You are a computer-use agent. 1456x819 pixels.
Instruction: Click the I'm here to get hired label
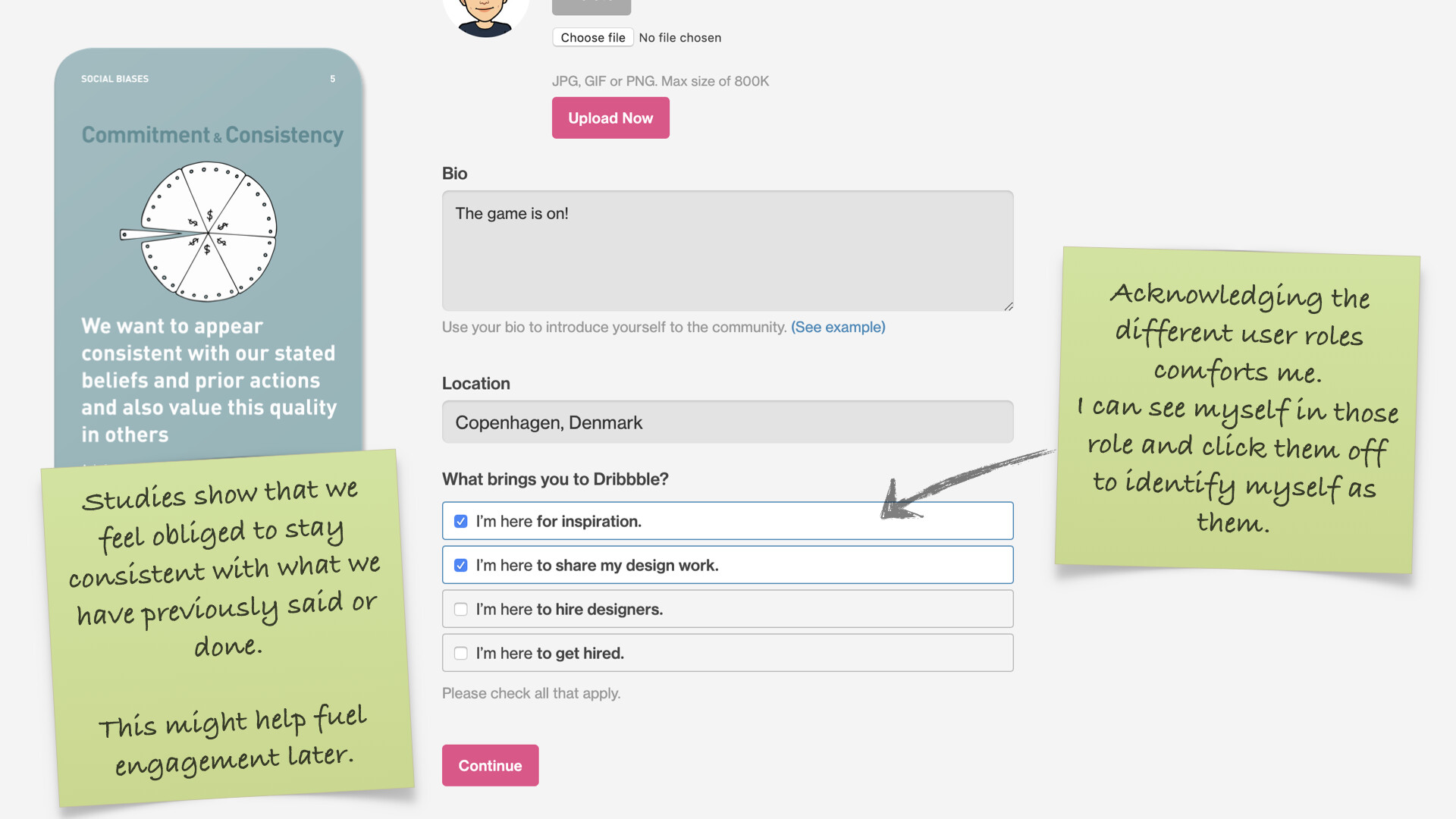550,654
